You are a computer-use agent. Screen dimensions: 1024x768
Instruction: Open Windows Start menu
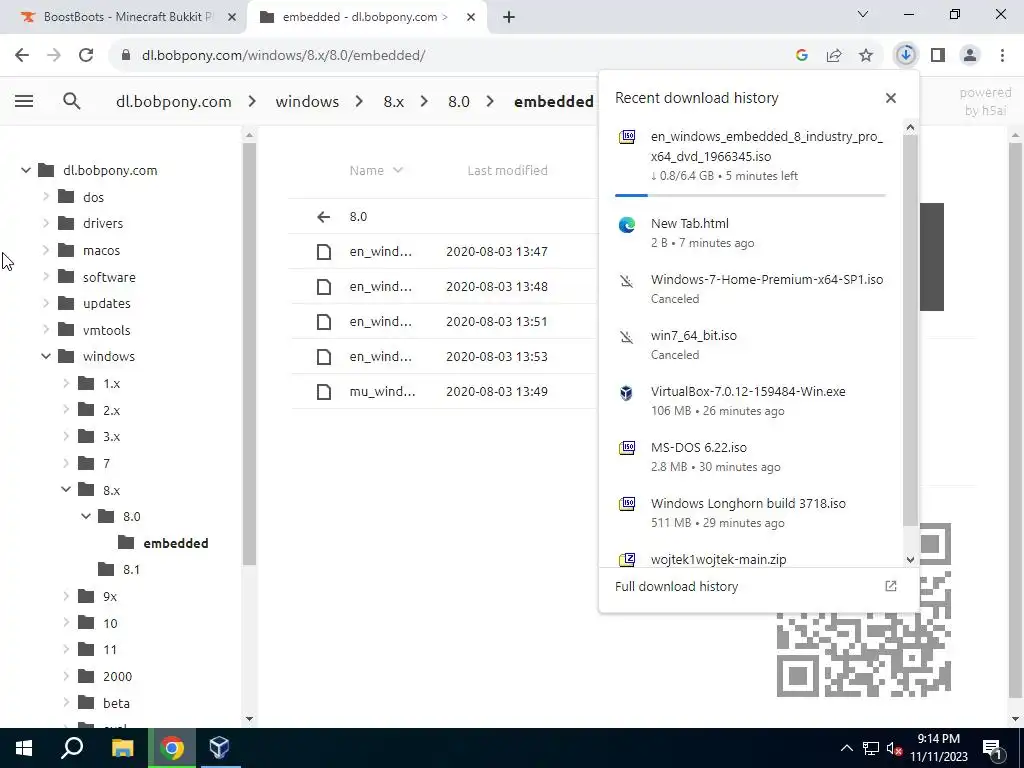pyautogui.click(x=24, y=748)
